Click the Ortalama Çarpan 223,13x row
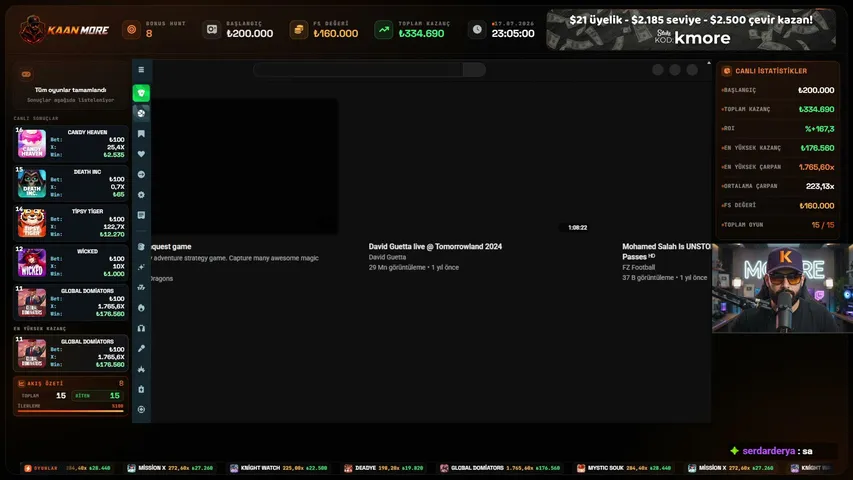 [x=777, y=186]
